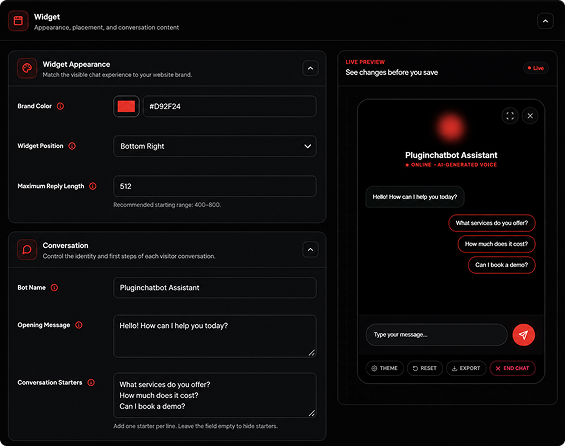Close the chat preview window
The height and width of the screenshot is (446, 566).
tap(530, 116)
